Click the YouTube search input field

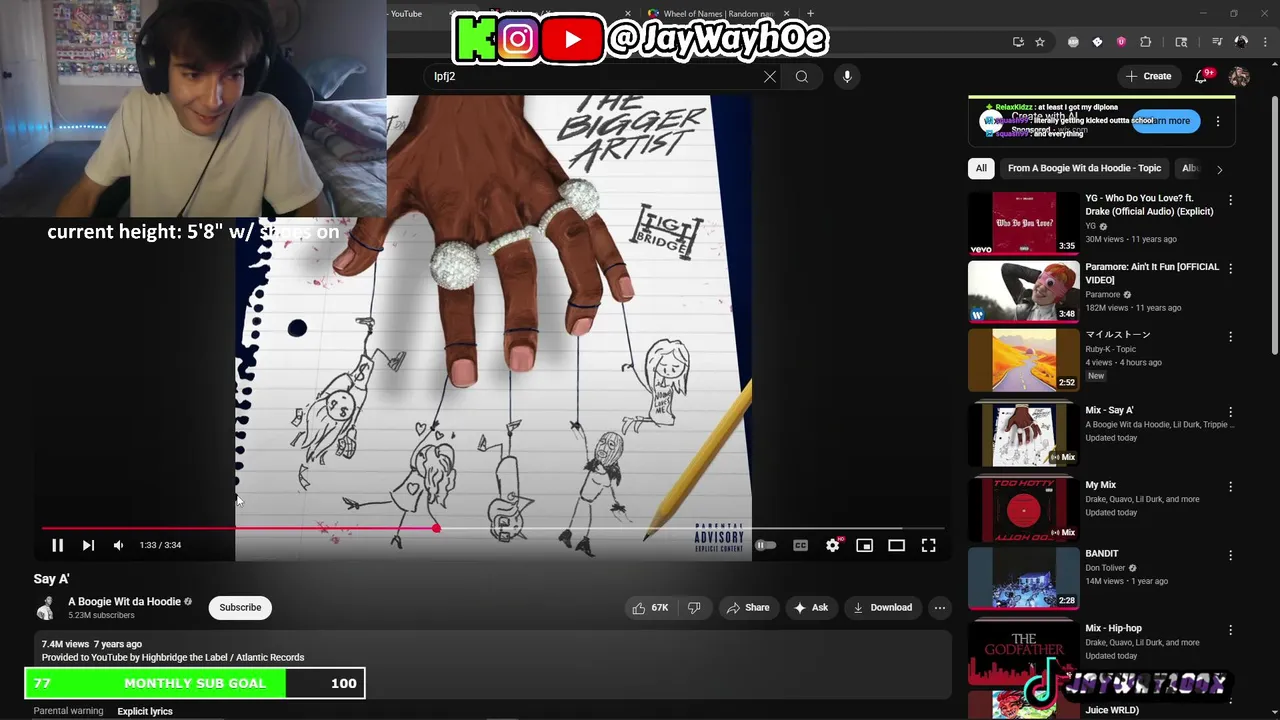593,76
